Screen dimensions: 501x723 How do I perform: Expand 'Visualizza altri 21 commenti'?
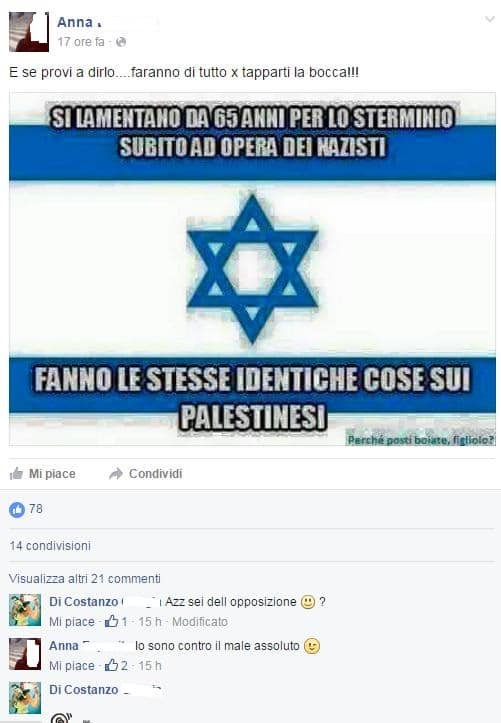(85, 579)
